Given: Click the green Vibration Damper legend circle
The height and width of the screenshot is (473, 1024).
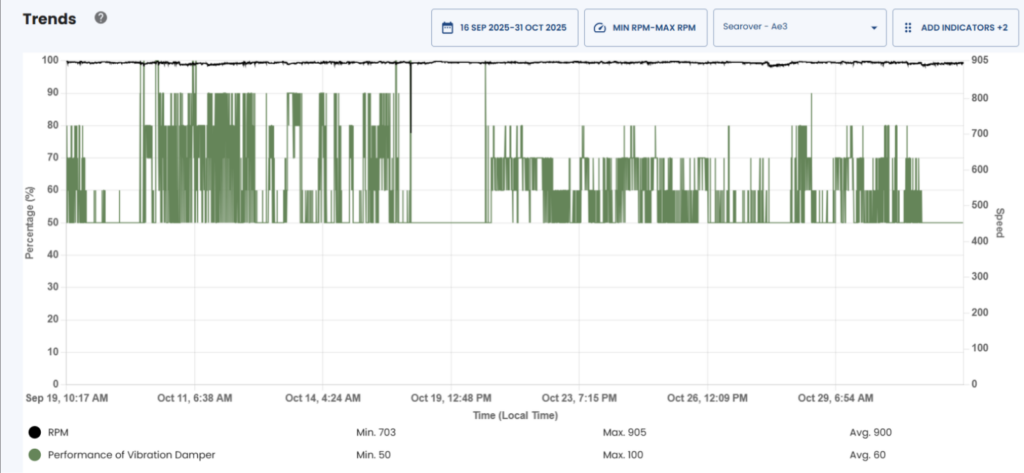Looking at the screenshot, I should click(x=35, y=455).
